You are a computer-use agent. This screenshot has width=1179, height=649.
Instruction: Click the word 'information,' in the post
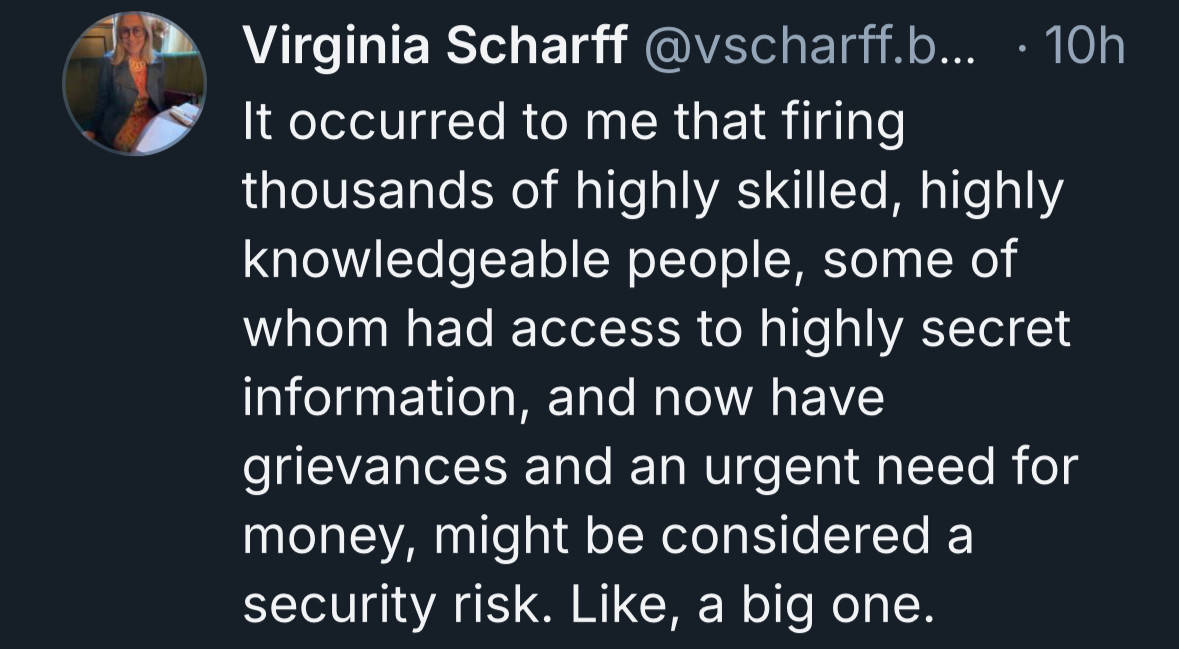click(386, 399)
